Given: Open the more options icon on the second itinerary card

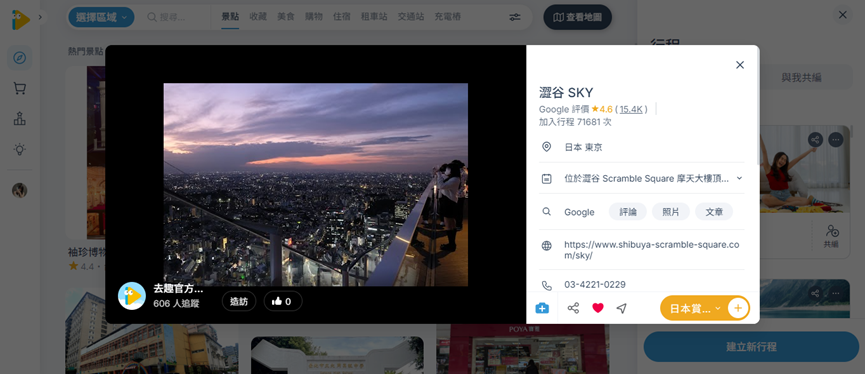Looking at the screenshot, I should [x=836, y=293].
